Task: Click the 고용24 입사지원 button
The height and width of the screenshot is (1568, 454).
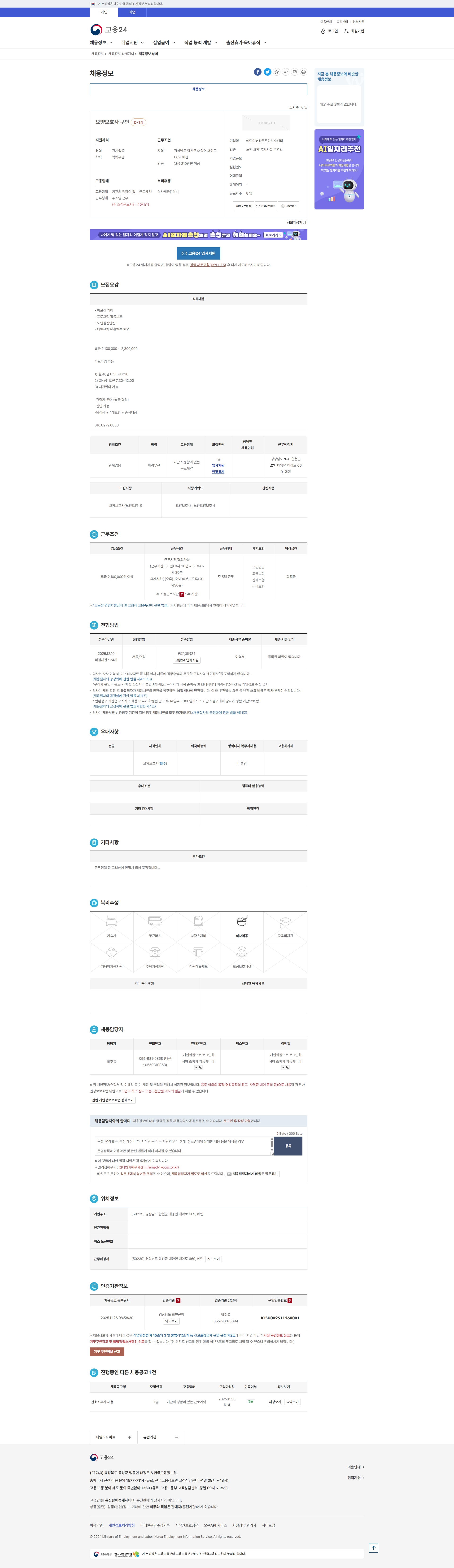Action: point(198,253)
